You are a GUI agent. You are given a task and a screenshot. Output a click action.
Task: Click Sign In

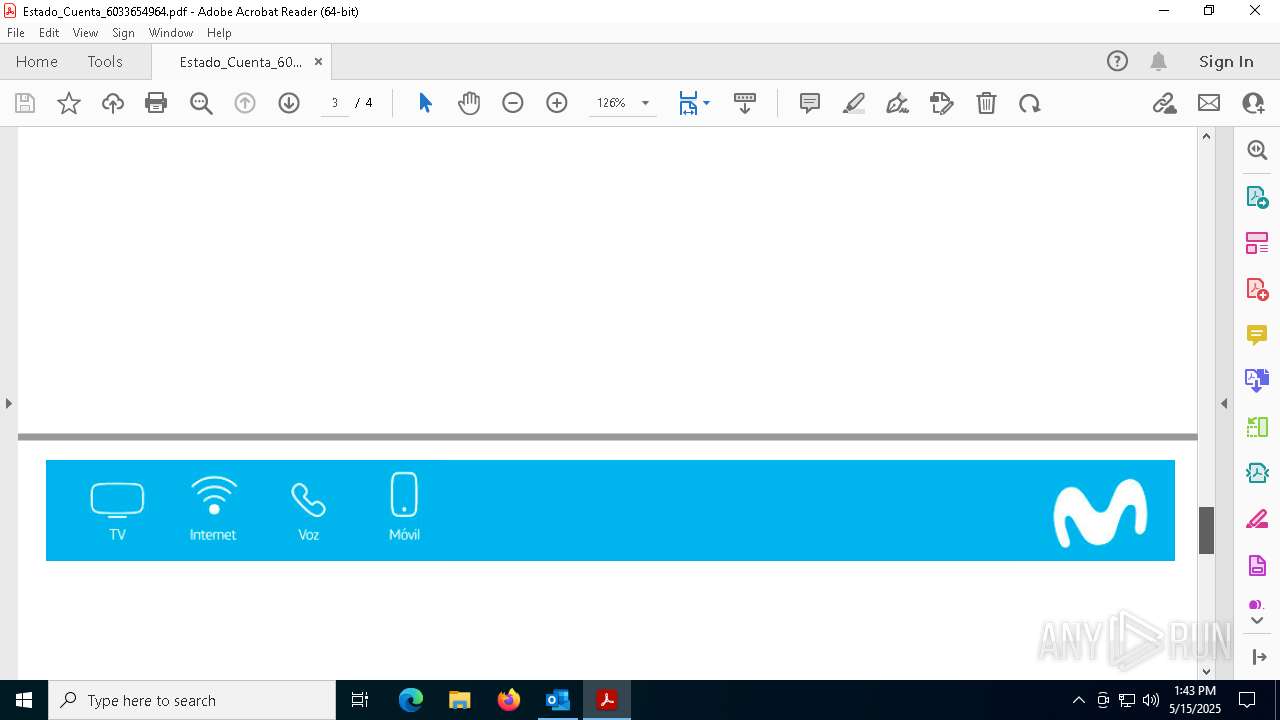[1226, 61]
